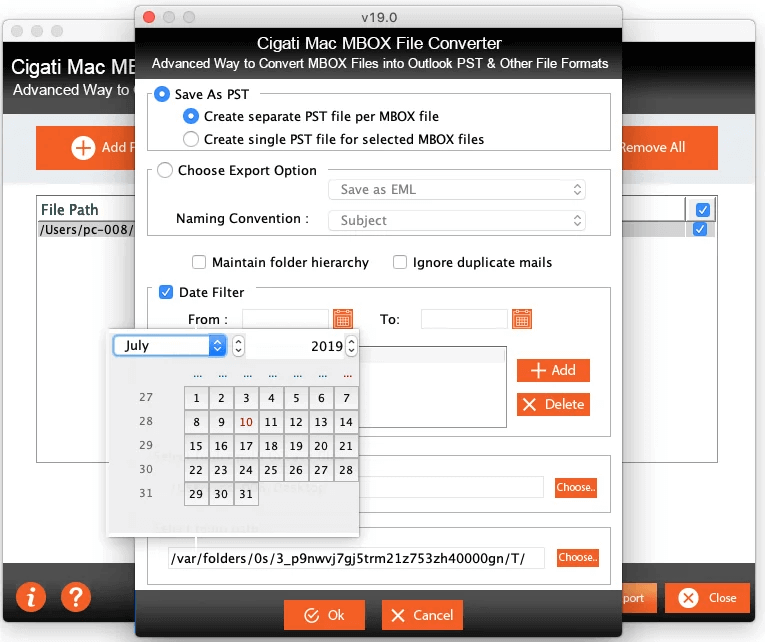The width and height of the screenshot is (765, 642).
Task: Click the Ok button
Action: (324, 615)
